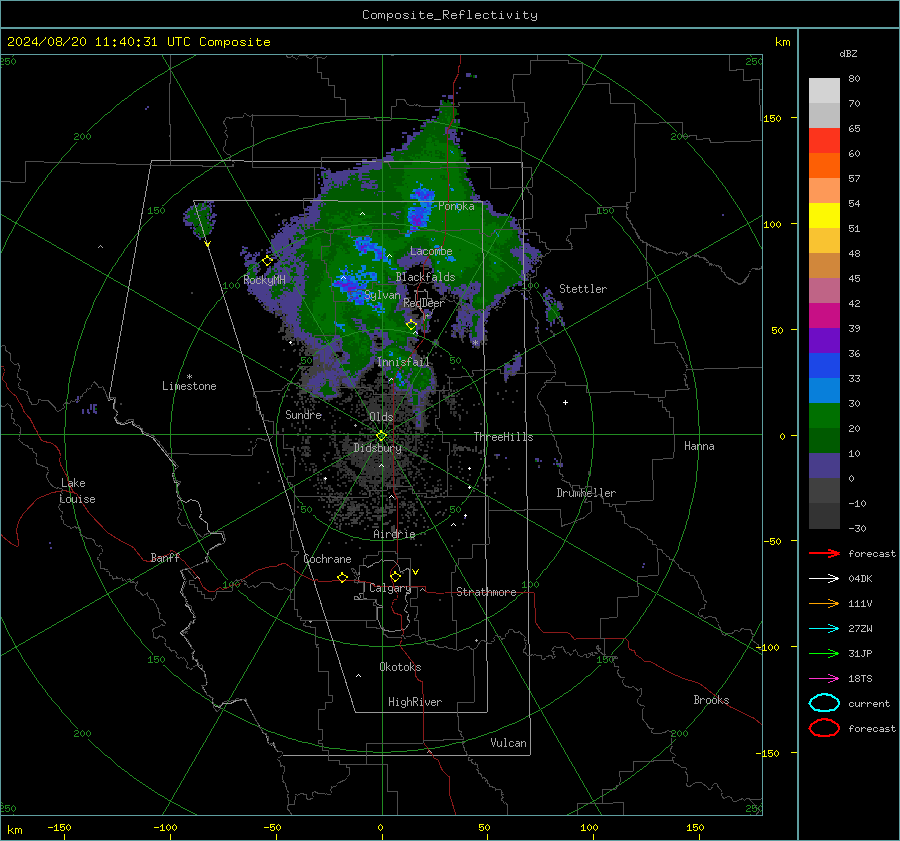Image resolution: width=900 pixels, height=841 pixels.
Task: Click the HighRiver label
Action: coord(415,702)
